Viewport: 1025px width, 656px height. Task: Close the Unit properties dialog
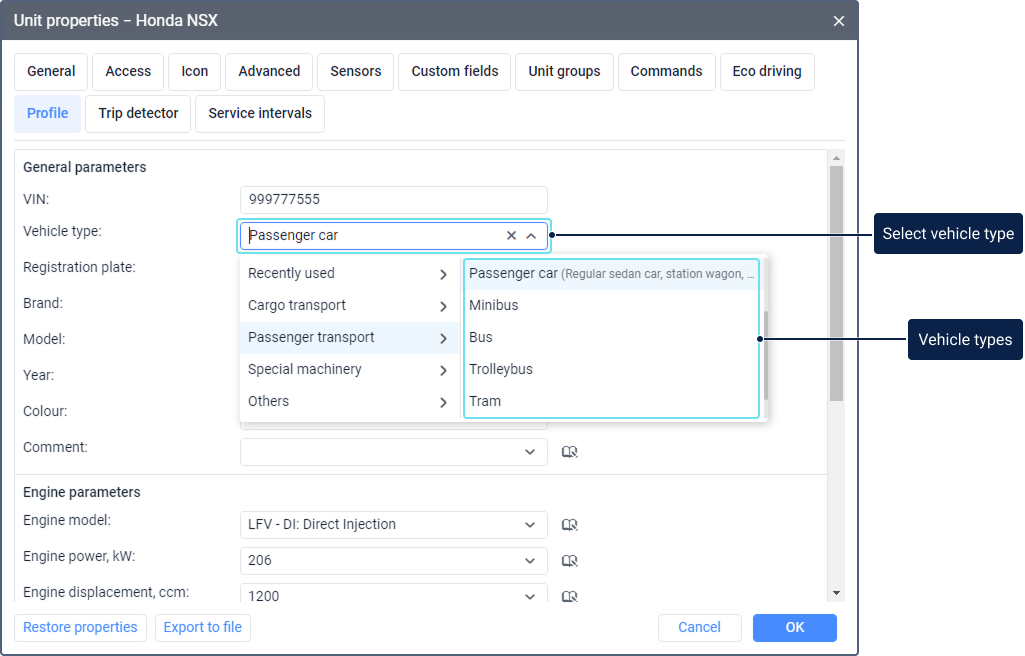point(839,21)
